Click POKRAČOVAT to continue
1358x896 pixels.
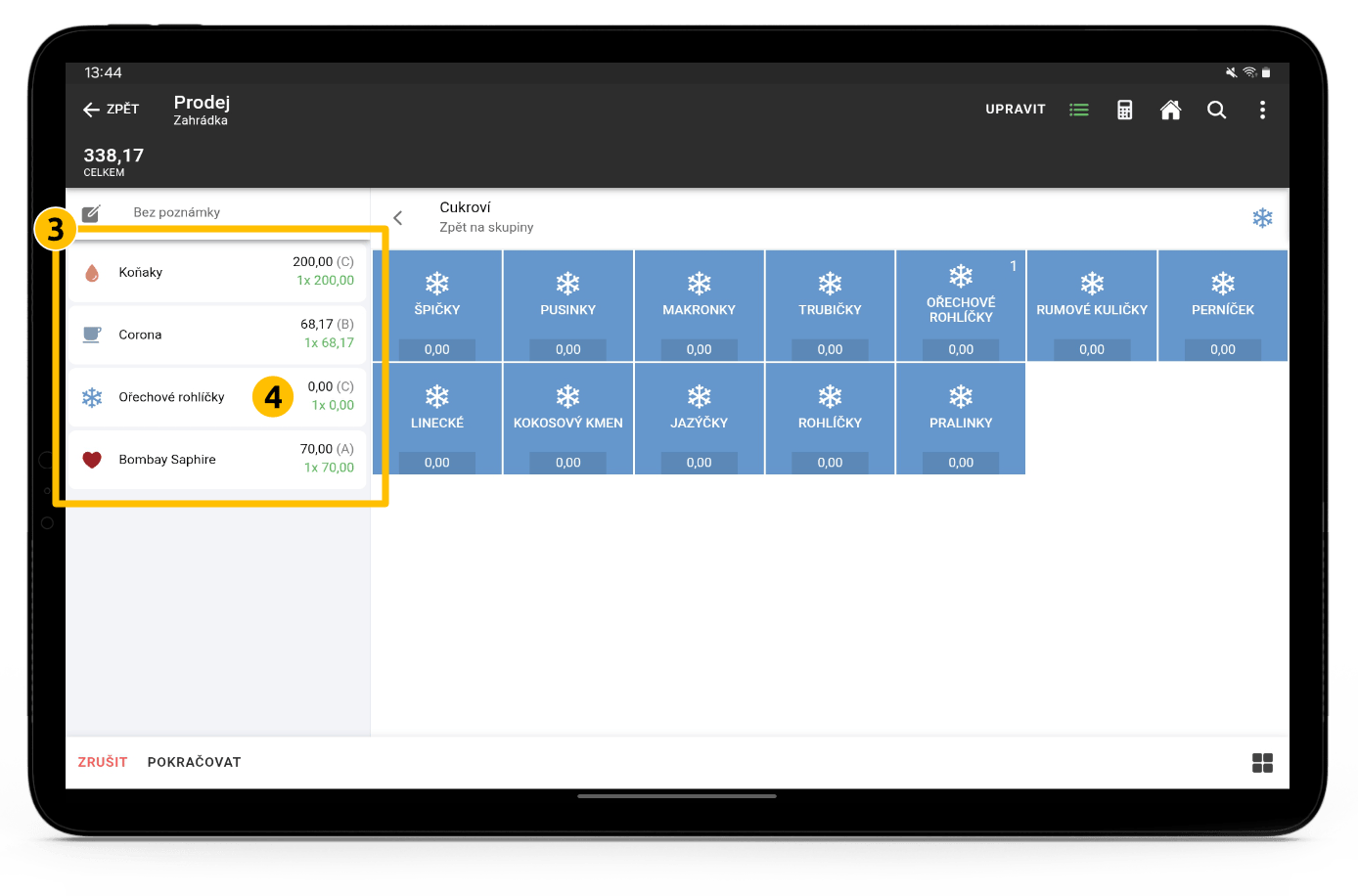(x=194, y=762)
